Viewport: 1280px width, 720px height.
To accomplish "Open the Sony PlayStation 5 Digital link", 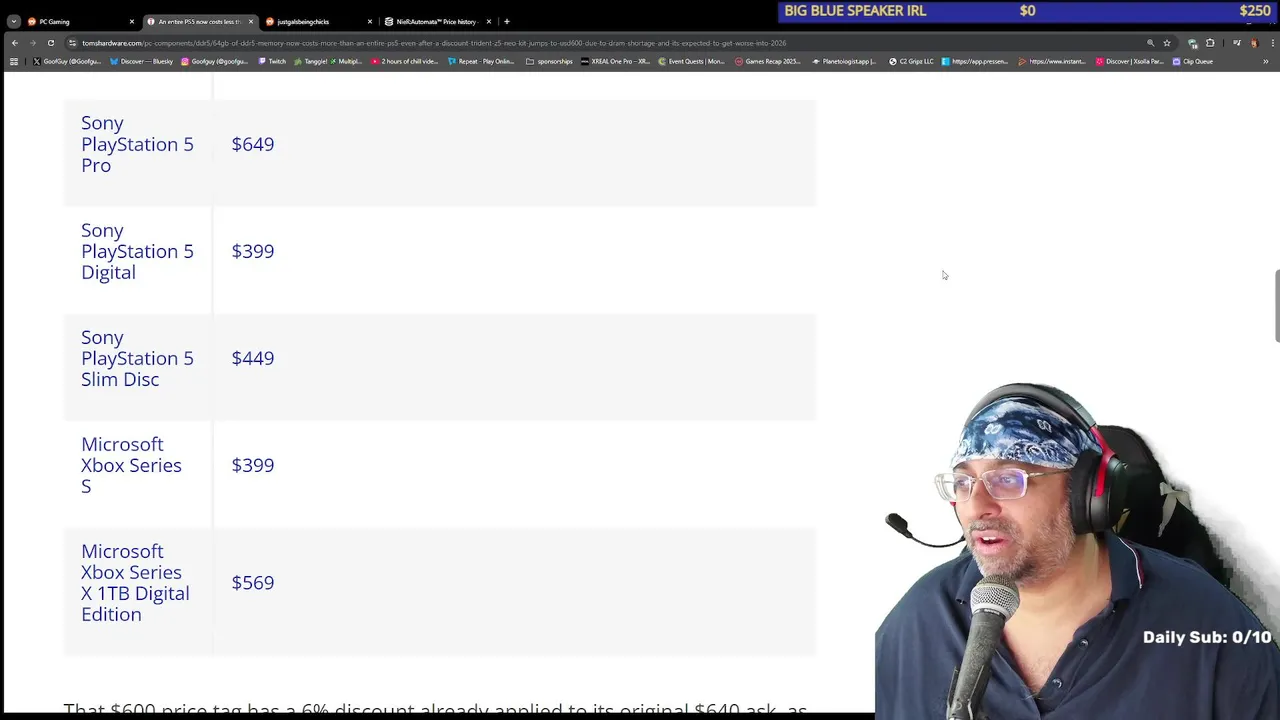I will pyautogui.click(x=137, y=251).
